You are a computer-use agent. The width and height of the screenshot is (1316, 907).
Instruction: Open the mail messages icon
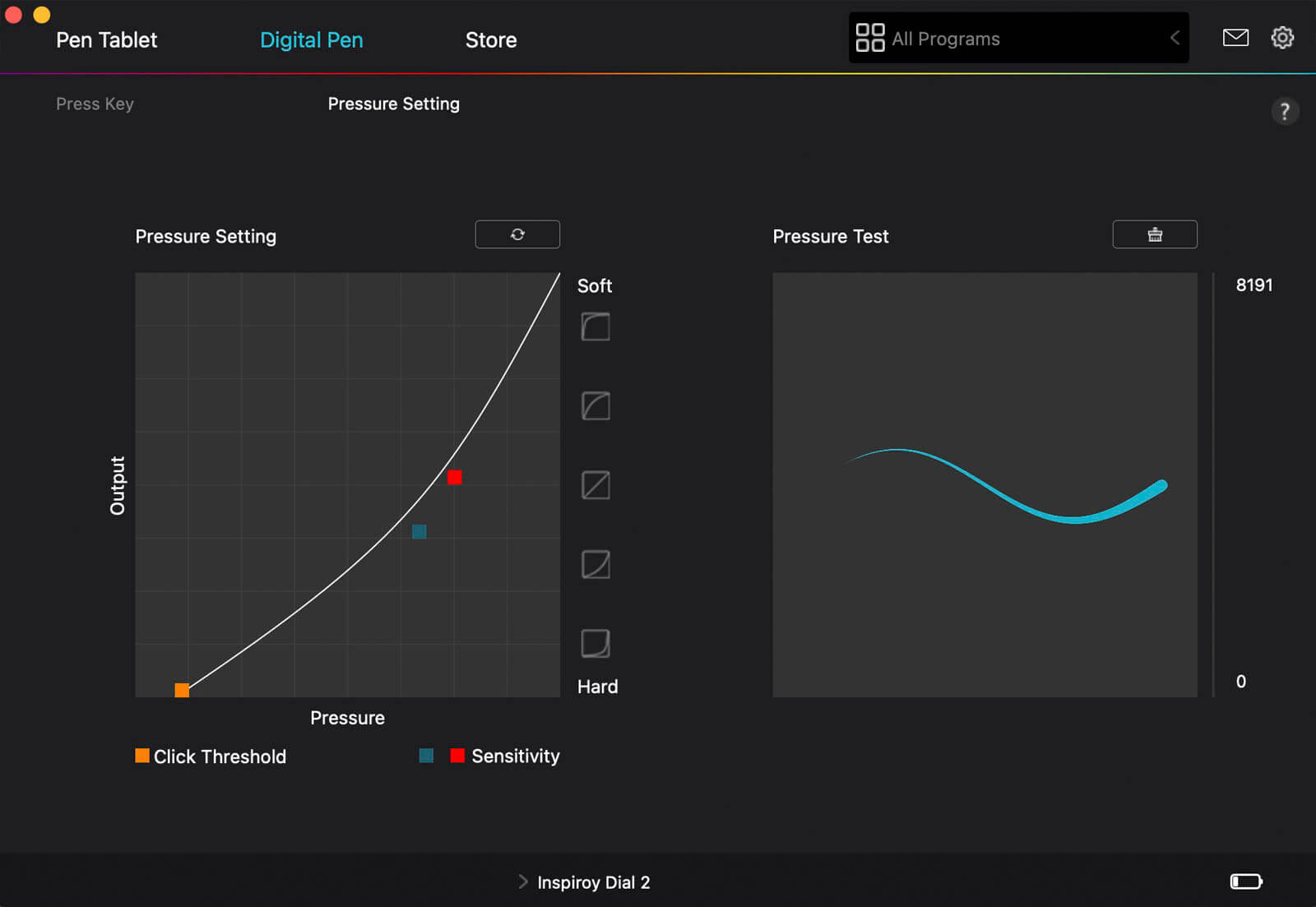[1235, 38]
